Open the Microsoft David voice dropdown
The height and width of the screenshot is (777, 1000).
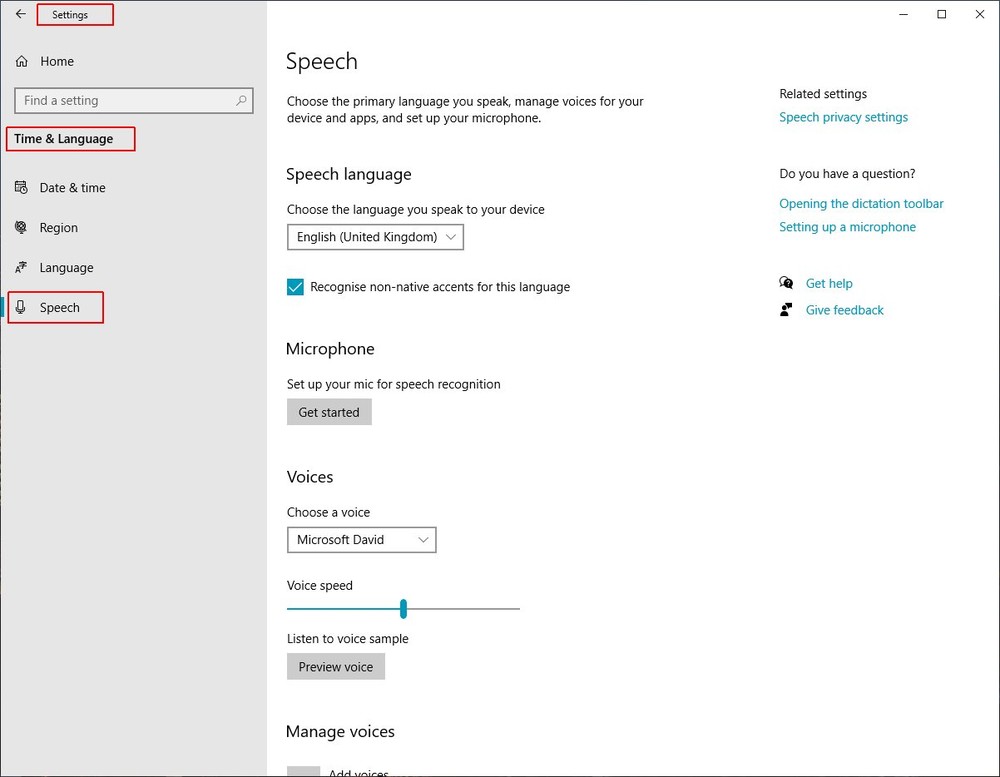coord(362,540)
